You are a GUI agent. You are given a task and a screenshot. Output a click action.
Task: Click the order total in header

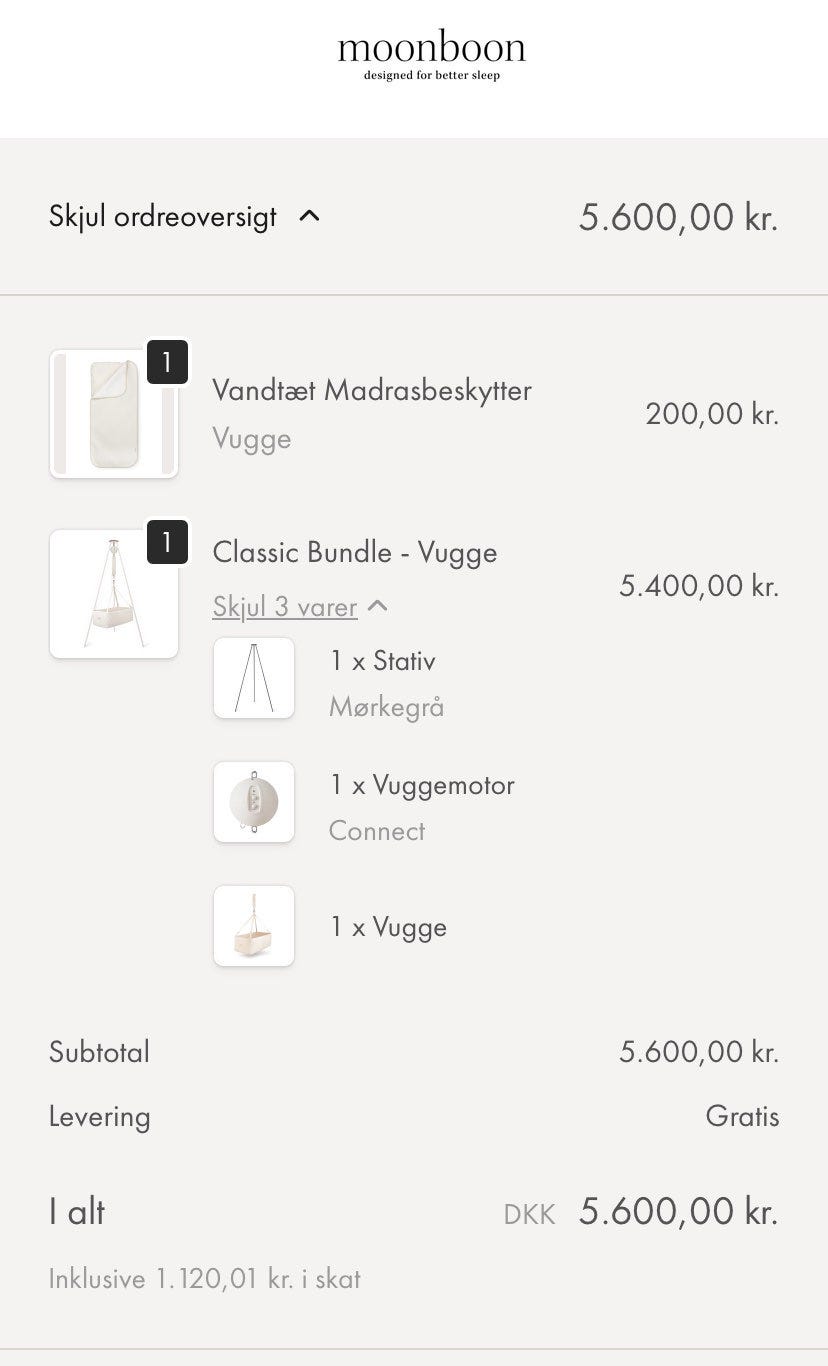click(678, 216)
